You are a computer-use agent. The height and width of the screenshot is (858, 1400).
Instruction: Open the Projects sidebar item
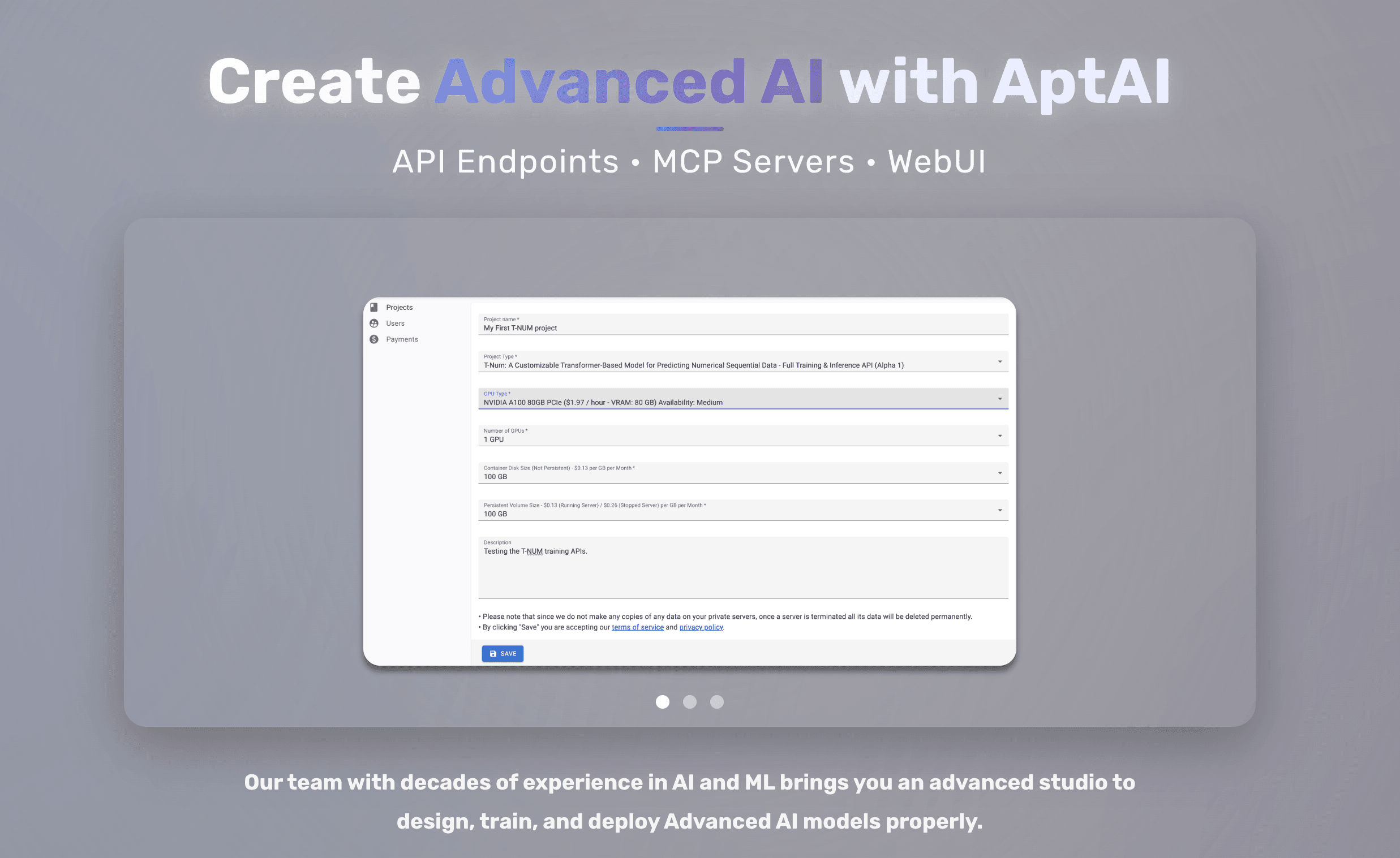399,307
